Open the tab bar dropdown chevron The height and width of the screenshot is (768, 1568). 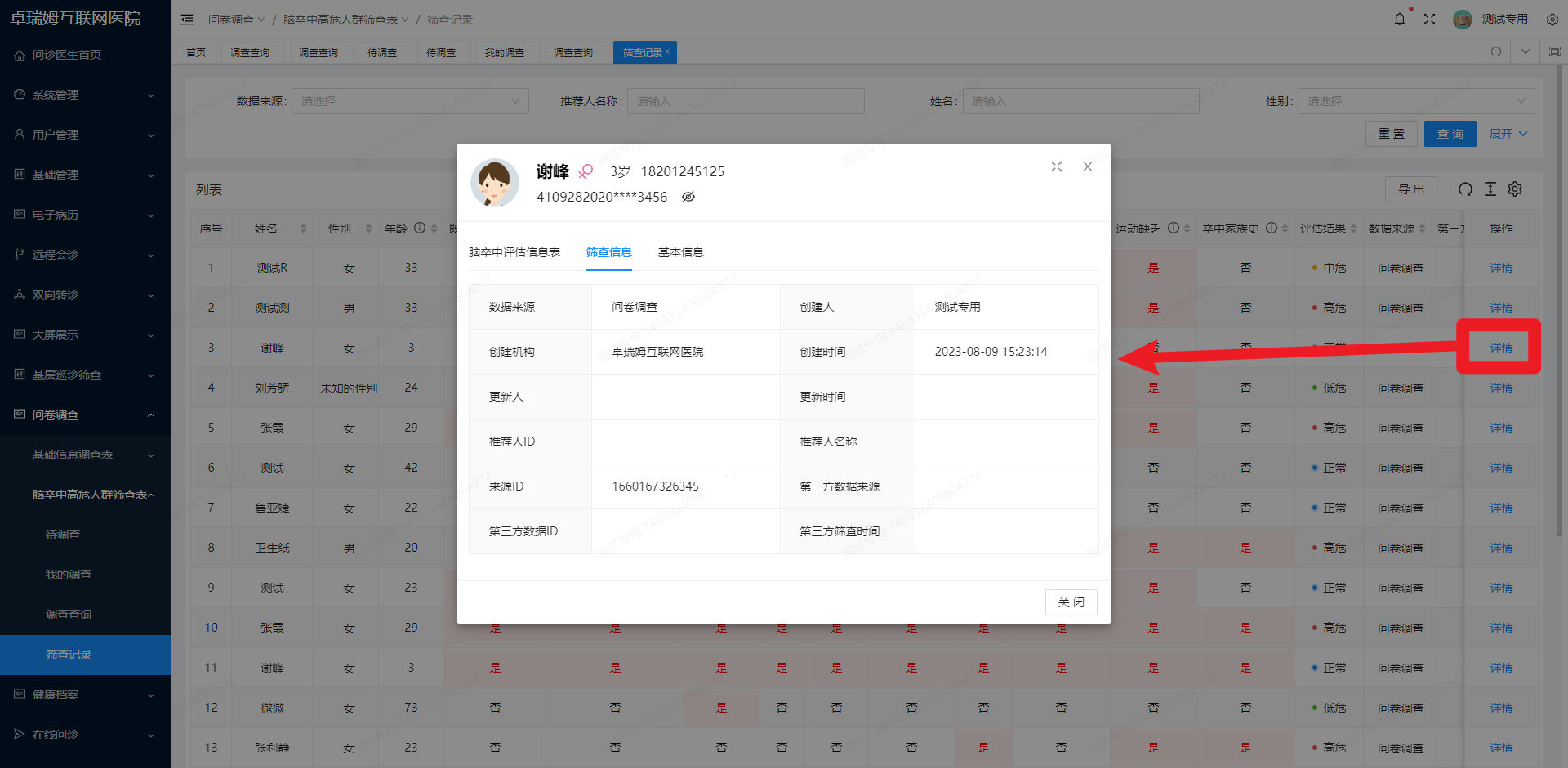(x=1526, y=51)
